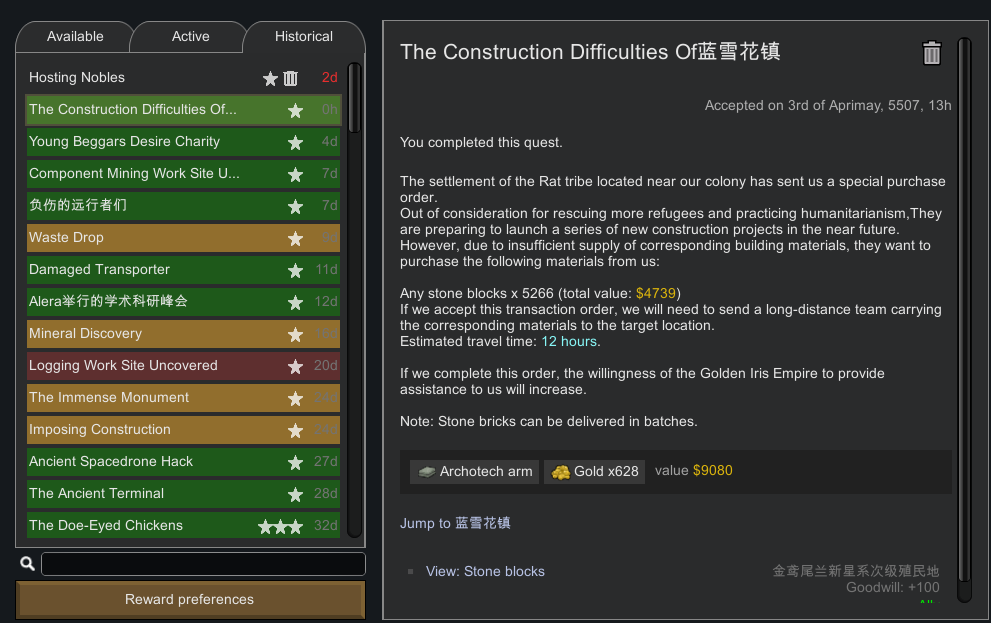Image resolution: width=991 pixels, height=623 pixels.
Task: Switch to the Available quests tab
Action: 75,37
